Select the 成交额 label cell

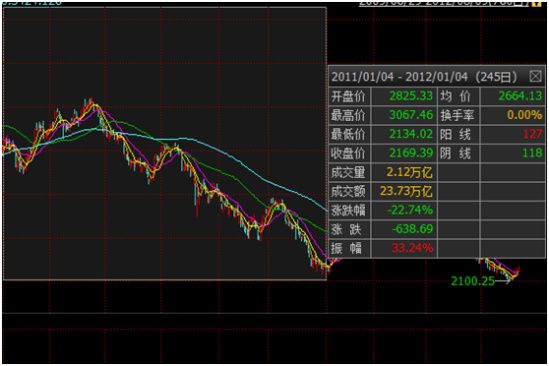[x=348, y=191]
